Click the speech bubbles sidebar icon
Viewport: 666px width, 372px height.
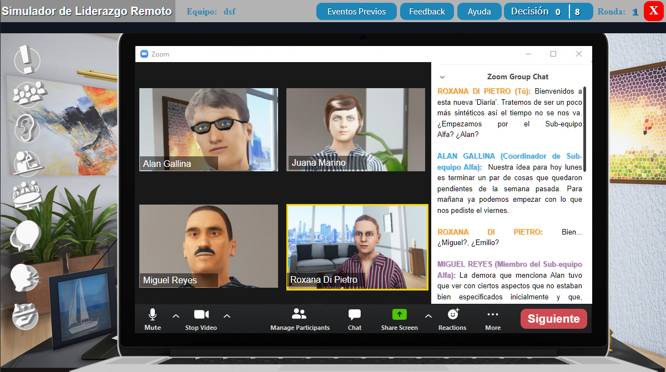tap(25, 236)
